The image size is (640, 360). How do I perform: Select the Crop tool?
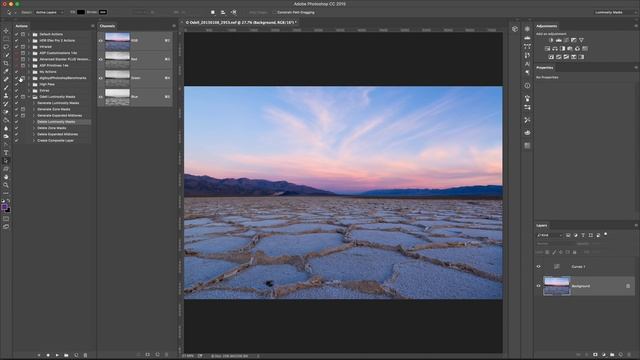coord(6,63)
